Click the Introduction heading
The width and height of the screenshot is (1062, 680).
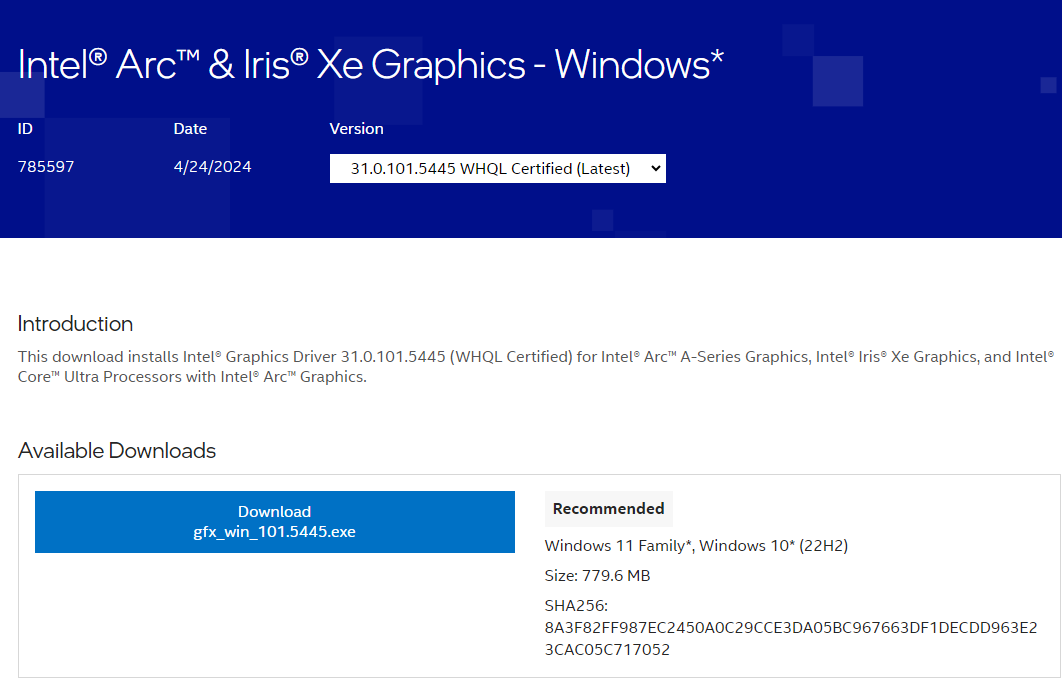(x=75, y=324)
